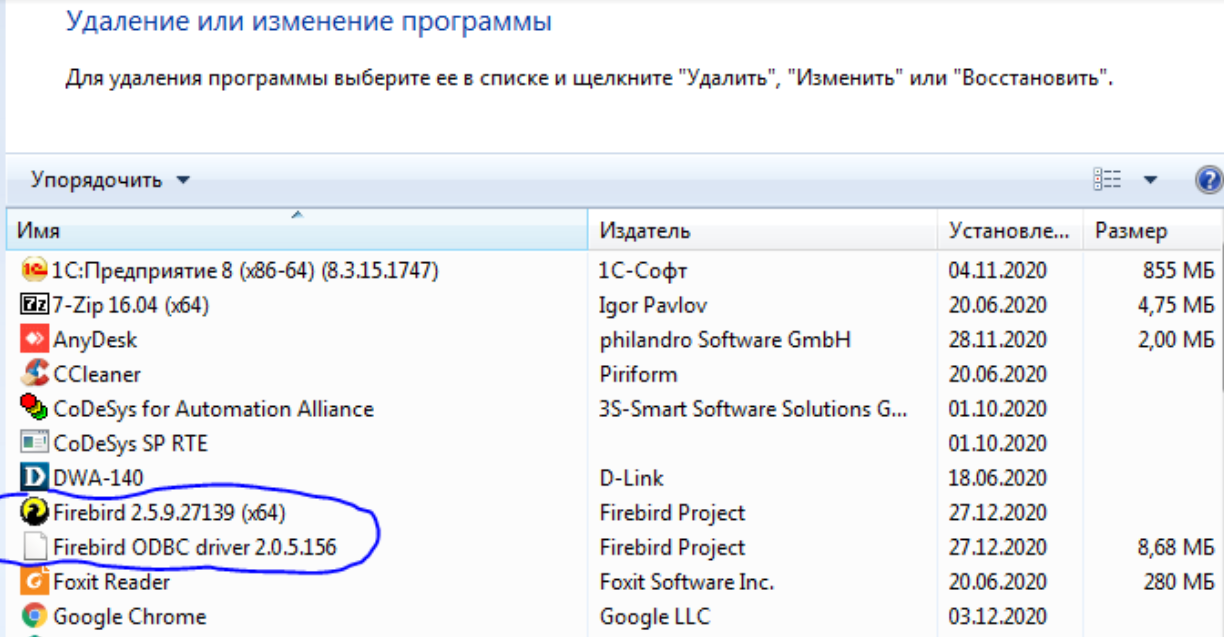Click the 7-Zip 16.04 icon

click(x=34, y=305)
